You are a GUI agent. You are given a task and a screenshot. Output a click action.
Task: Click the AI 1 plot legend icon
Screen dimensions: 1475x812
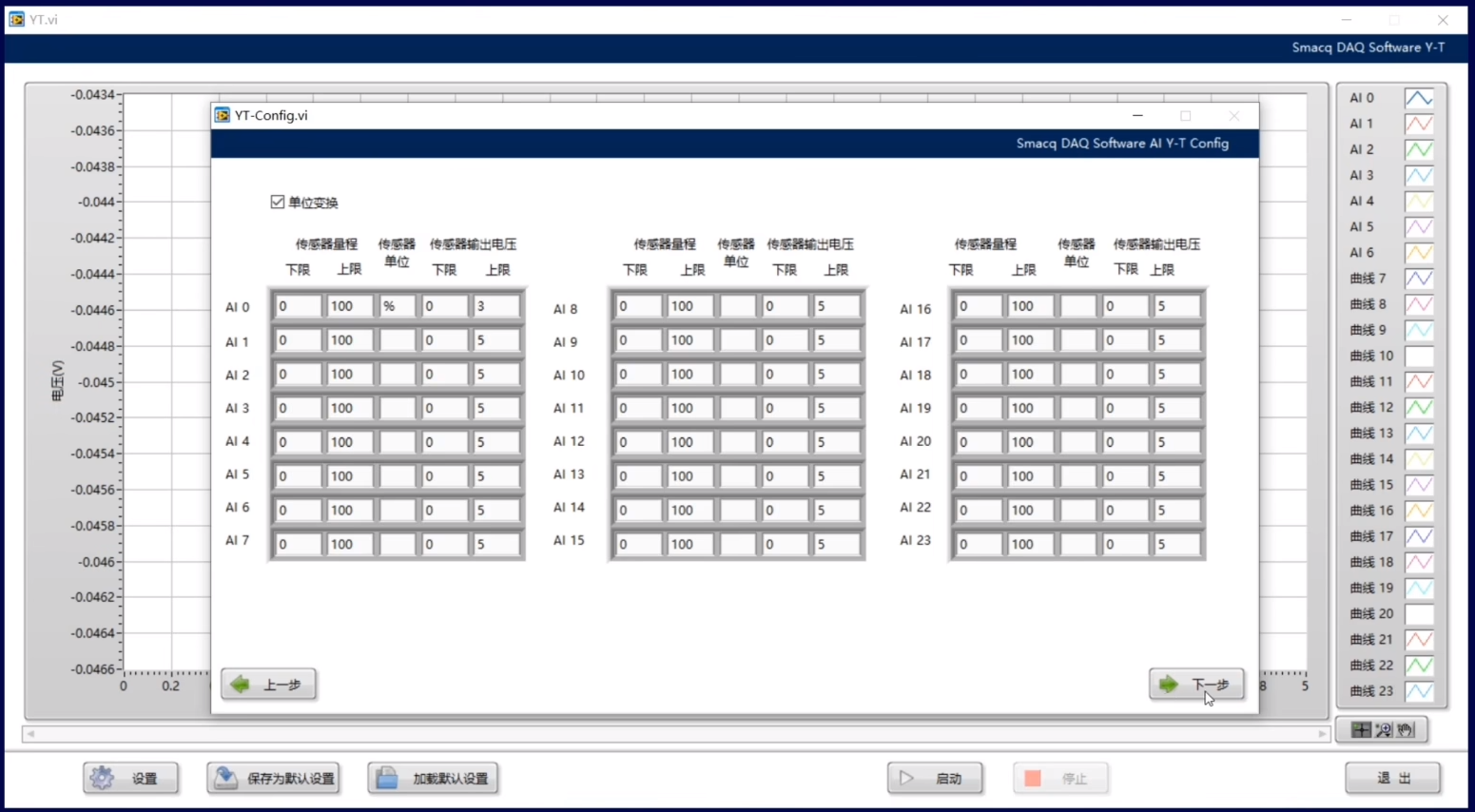click(x=1419, y=124)
